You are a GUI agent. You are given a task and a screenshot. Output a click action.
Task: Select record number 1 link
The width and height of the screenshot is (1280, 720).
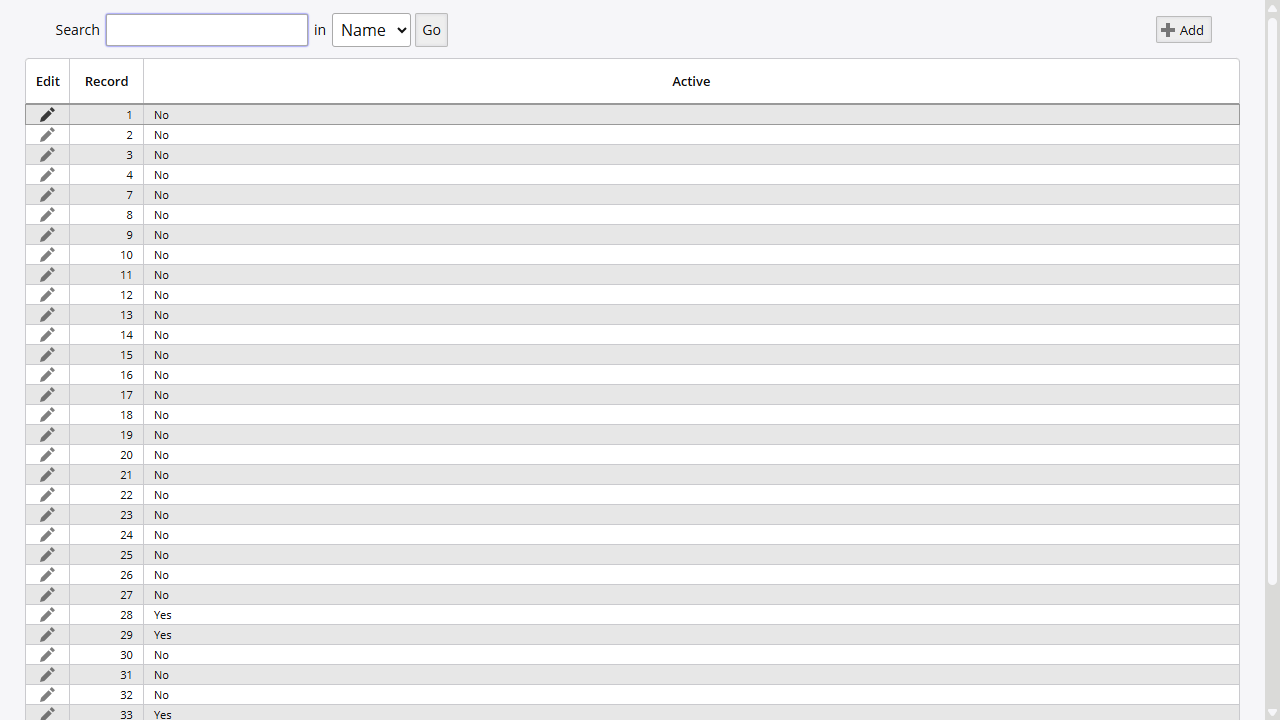(x=129, y=115)
